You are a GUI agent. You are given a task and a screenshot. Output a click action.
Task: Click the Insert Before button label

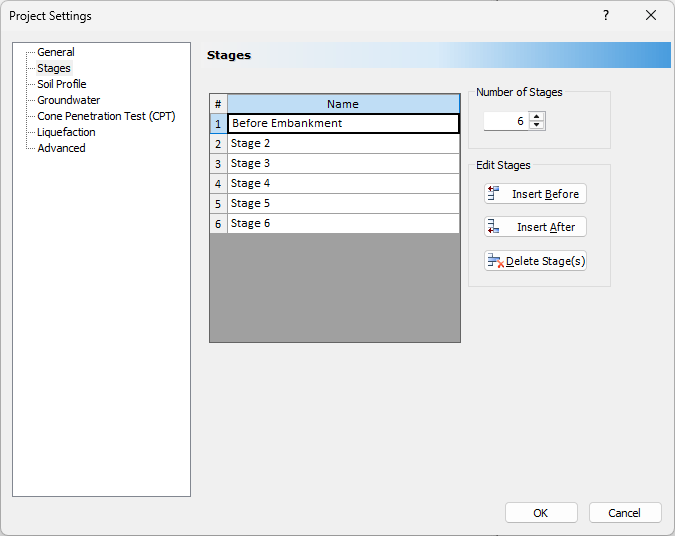(545, 194)
